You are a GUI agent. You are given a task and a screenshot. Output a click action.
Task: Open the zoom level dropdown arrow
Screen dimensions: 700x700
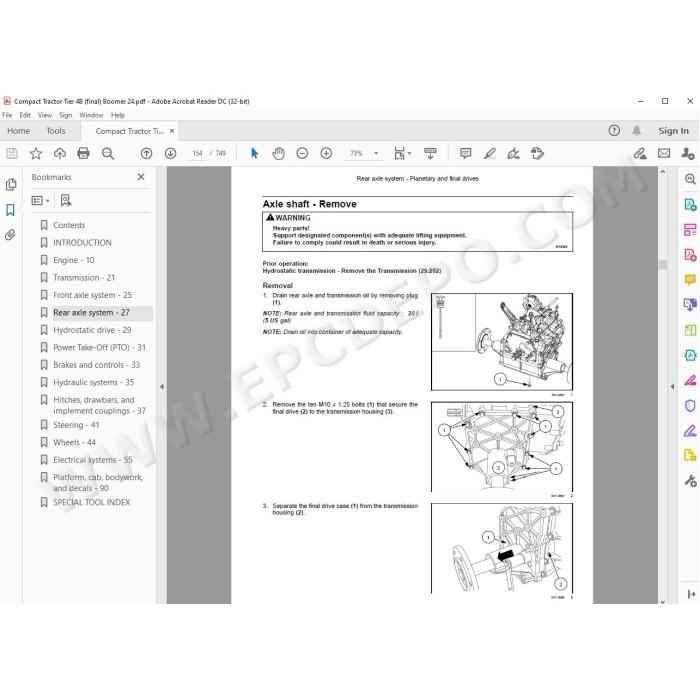[x=376, y=154]
